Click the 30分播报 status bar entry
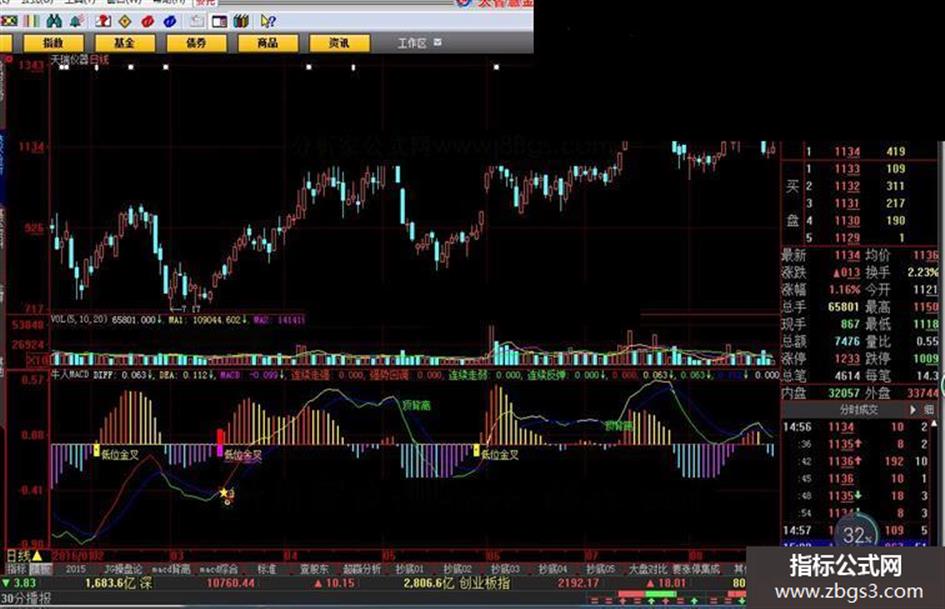This screenshot has width=945, height=609. 26,598
